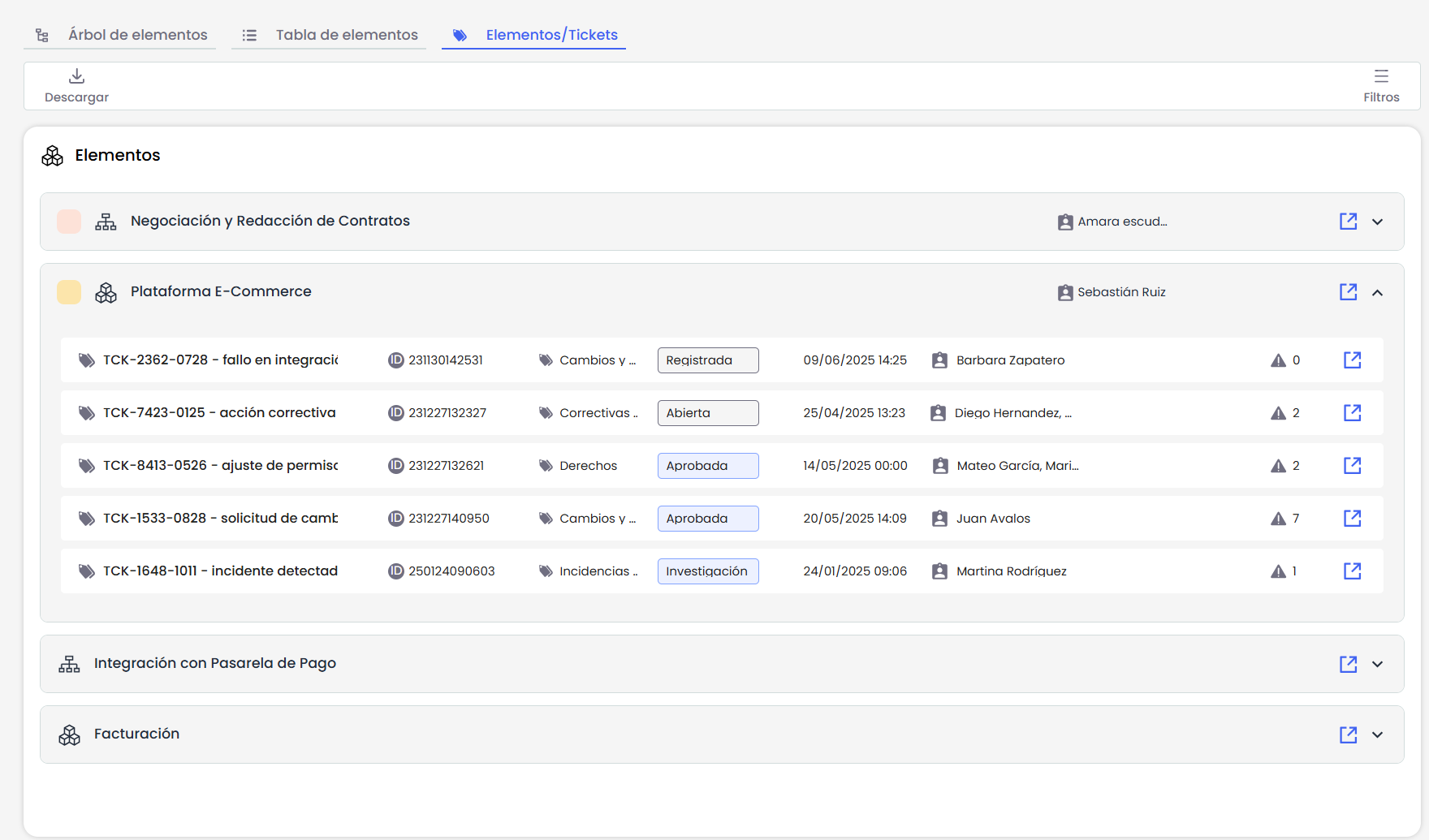Open Facturación element external link icon
The width and height of the screenshot is (1429, 840).
(1348, 734)
